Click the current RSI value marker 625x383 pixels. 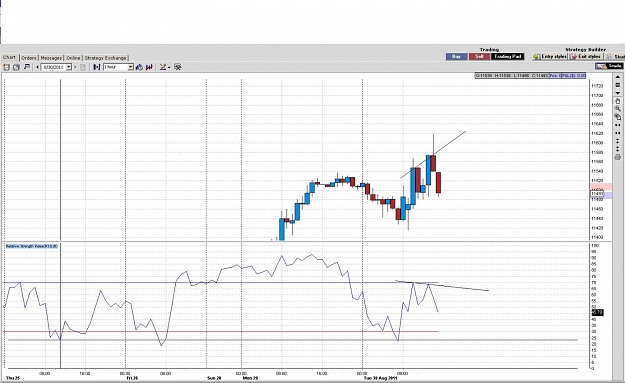point(597,312)
